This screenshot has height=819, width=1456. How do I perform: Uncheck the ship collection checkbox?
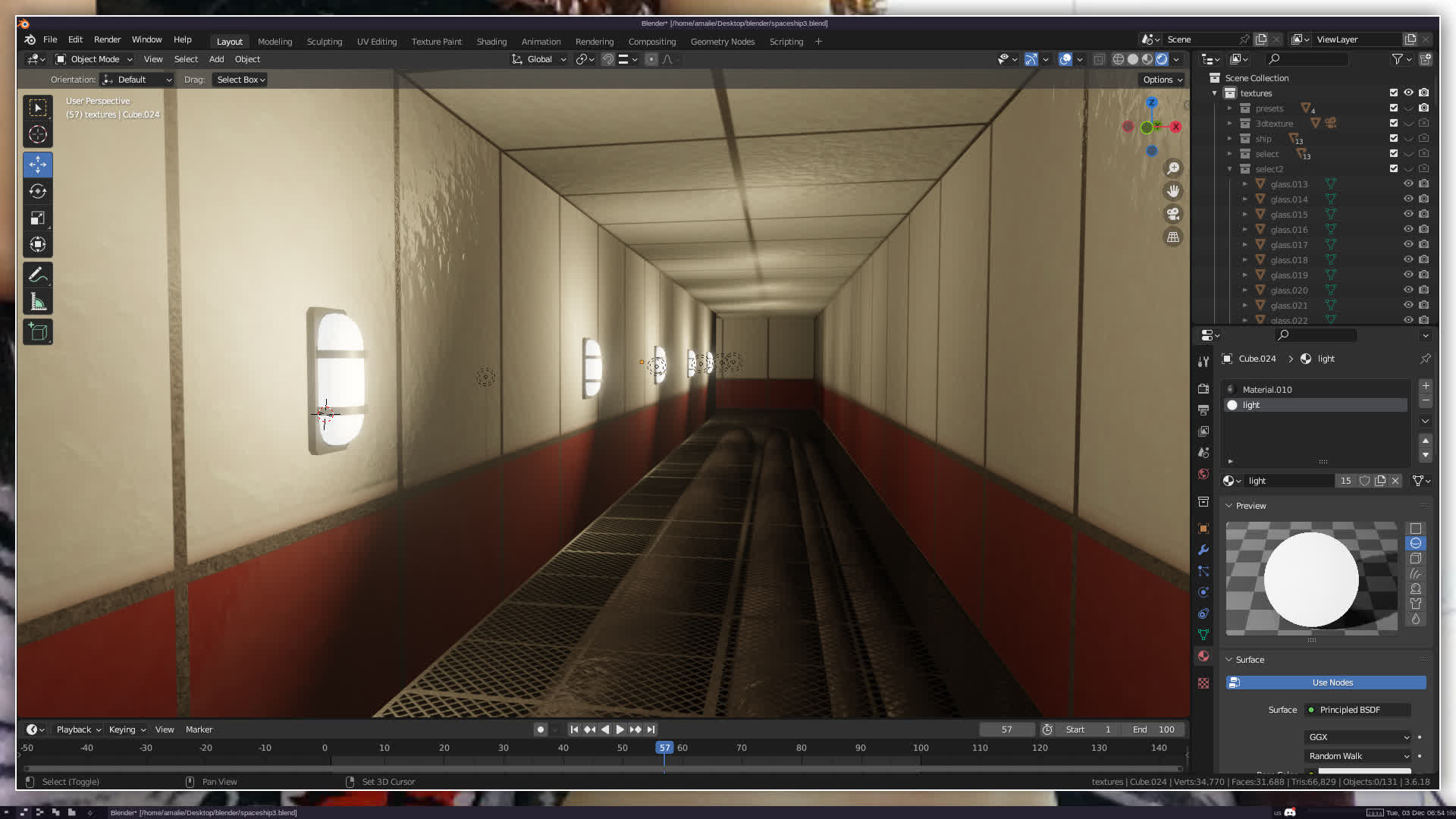pyautogui.click(x=1393, y=139)
